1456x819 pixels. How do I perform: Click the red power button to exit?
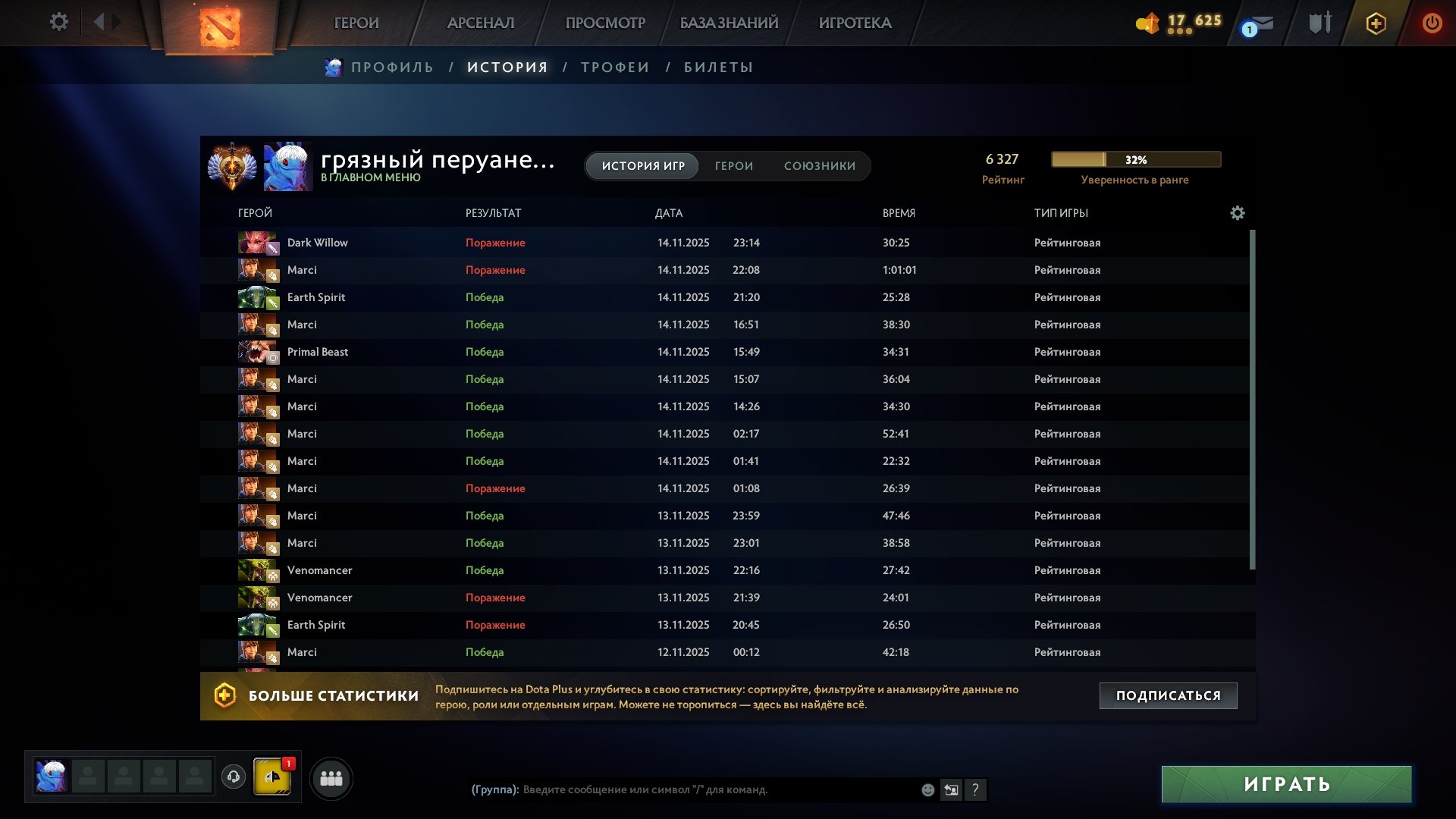tap(1432, 23)
